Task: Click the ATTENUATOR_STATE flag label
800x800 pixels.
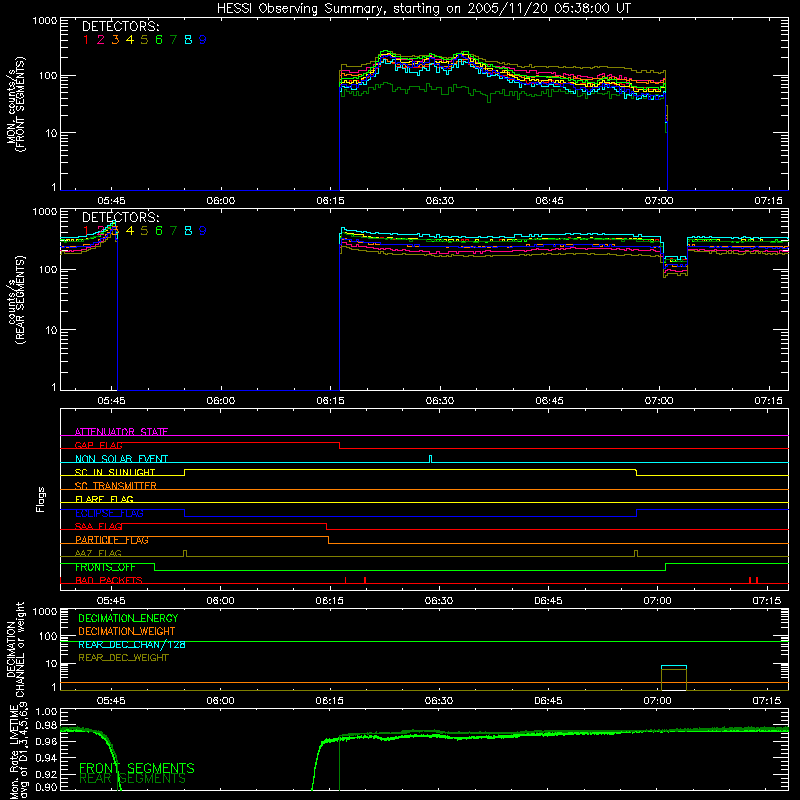Action: (x=121, y=432)
